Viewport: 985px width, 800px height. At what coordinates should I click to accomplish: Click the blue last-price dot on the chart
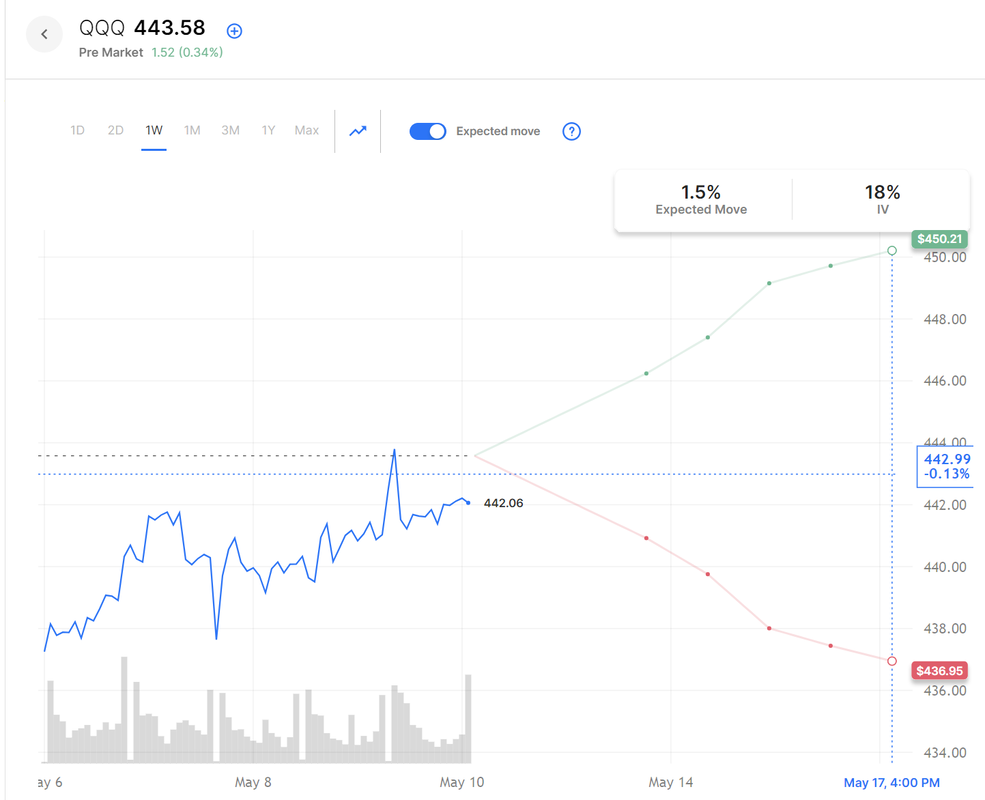pos(468,503)
